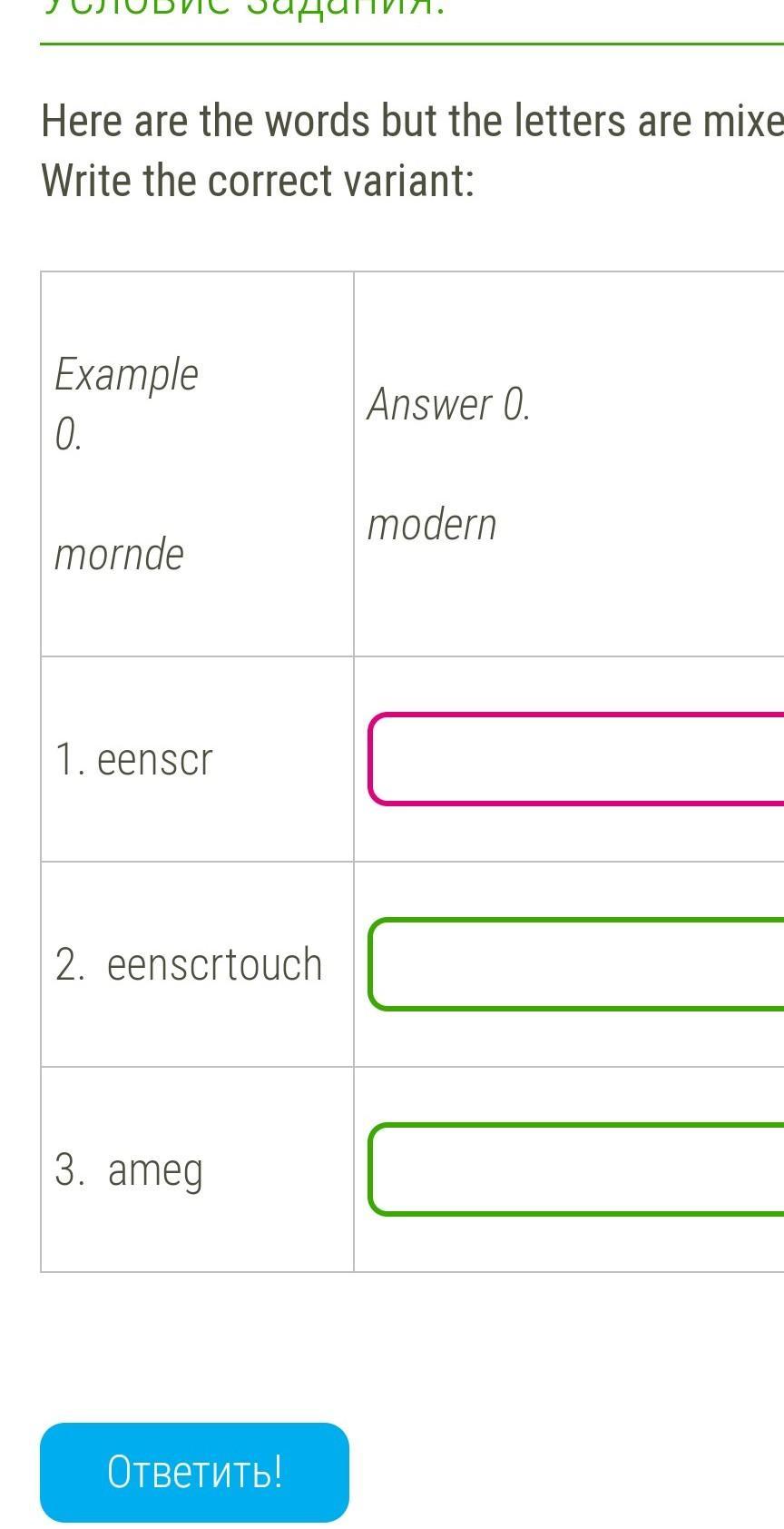Viewport: 784px width, 1529px height.
Task: Click the scrambled example word "mornde"
Action: (119, 554)
